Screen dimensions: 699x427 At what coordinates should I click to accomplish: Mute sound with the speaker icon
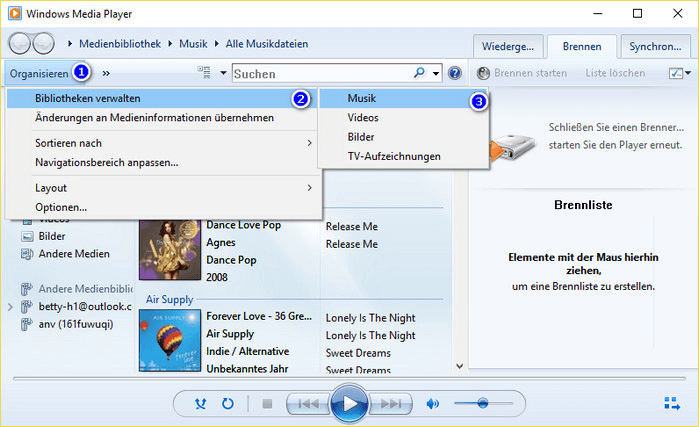coord(432,404)
